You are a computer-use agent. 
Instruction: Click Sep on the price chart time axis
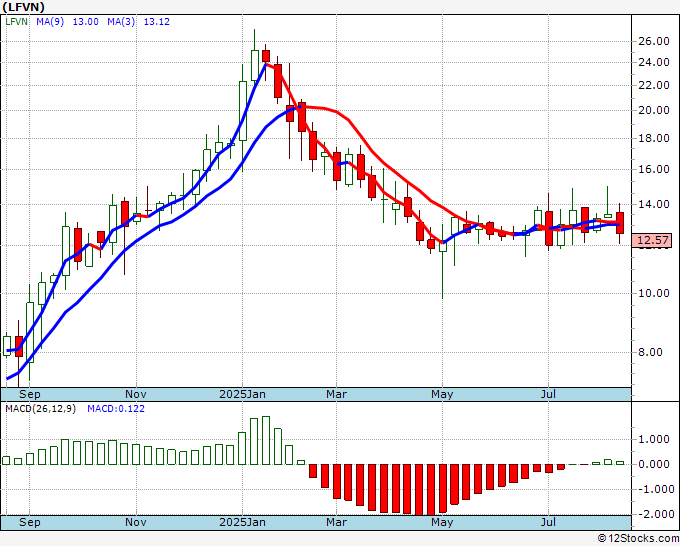point(29,394)
